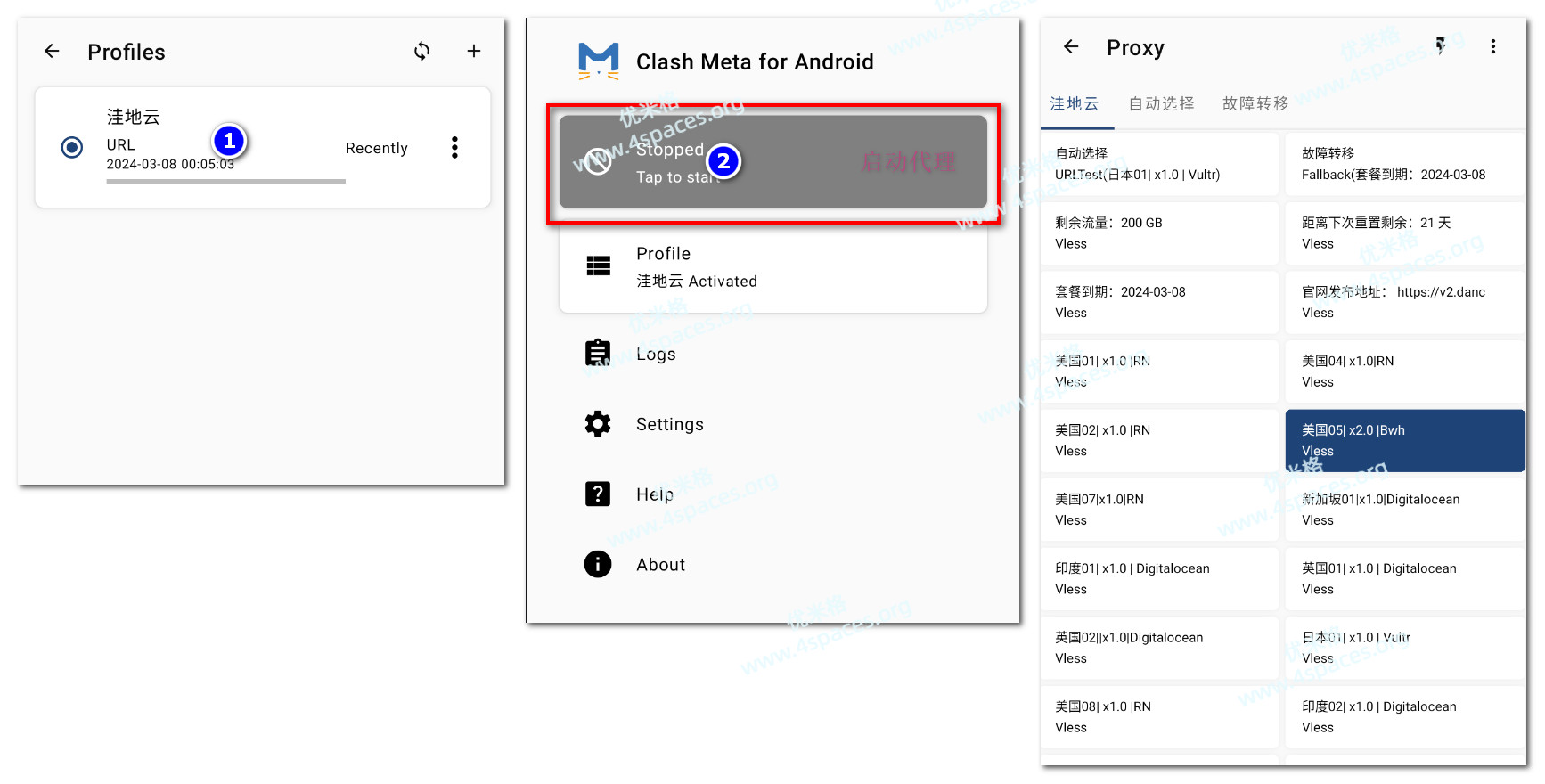Open the Help menu item

655,494
